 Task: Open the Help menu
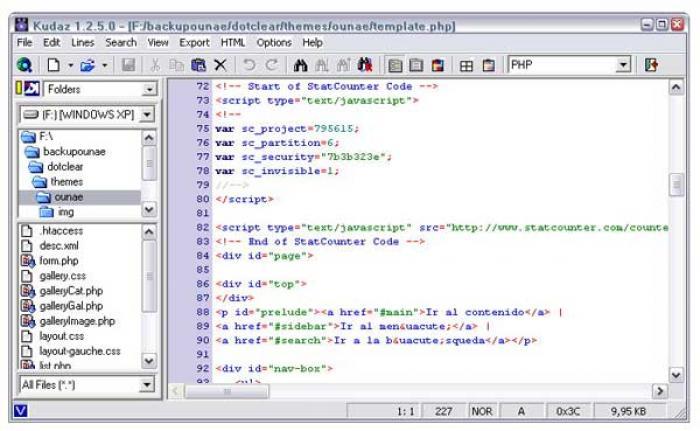coord(312,42)
